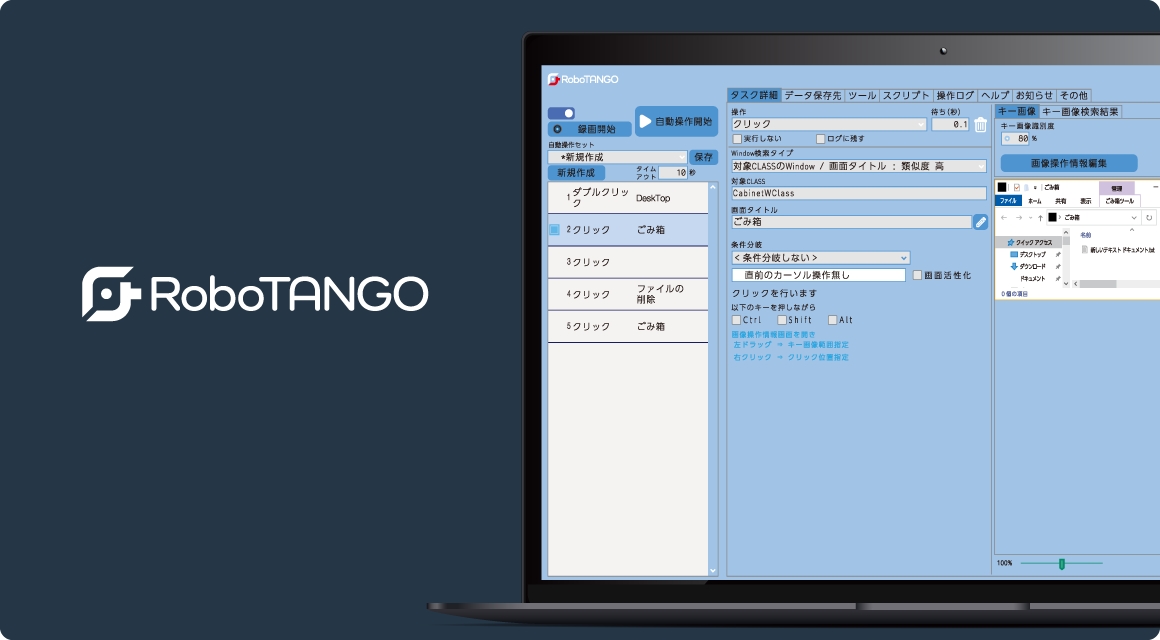The width and height of the screenshot is (1160, 640).
Task: Enable the ログに残す checkbox
Action: point(820,139)
